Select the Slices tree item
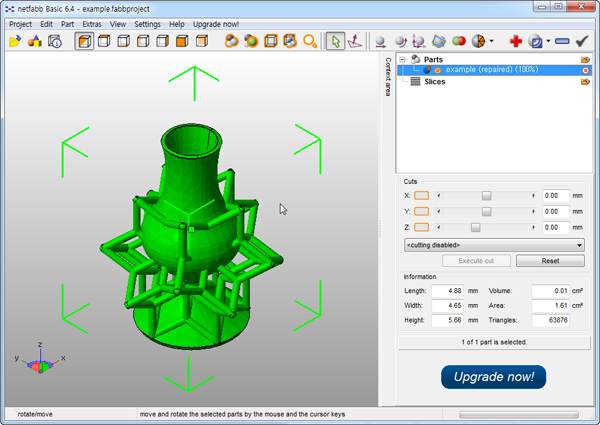The height and width of the screenshot is (425, 600). 434,81
